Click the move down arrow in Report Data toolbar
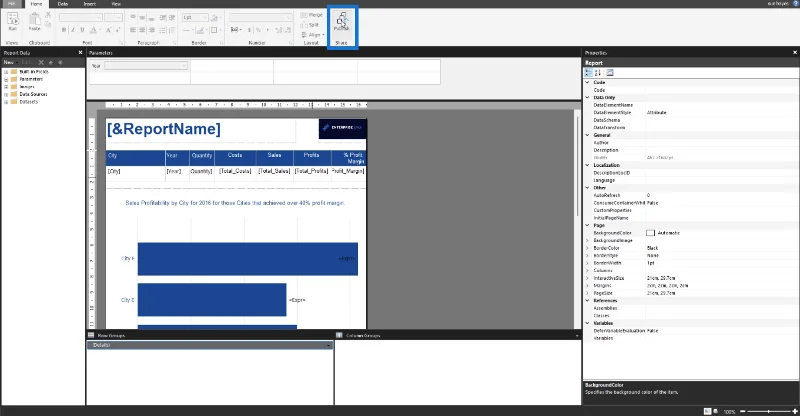 coord(60,62)
